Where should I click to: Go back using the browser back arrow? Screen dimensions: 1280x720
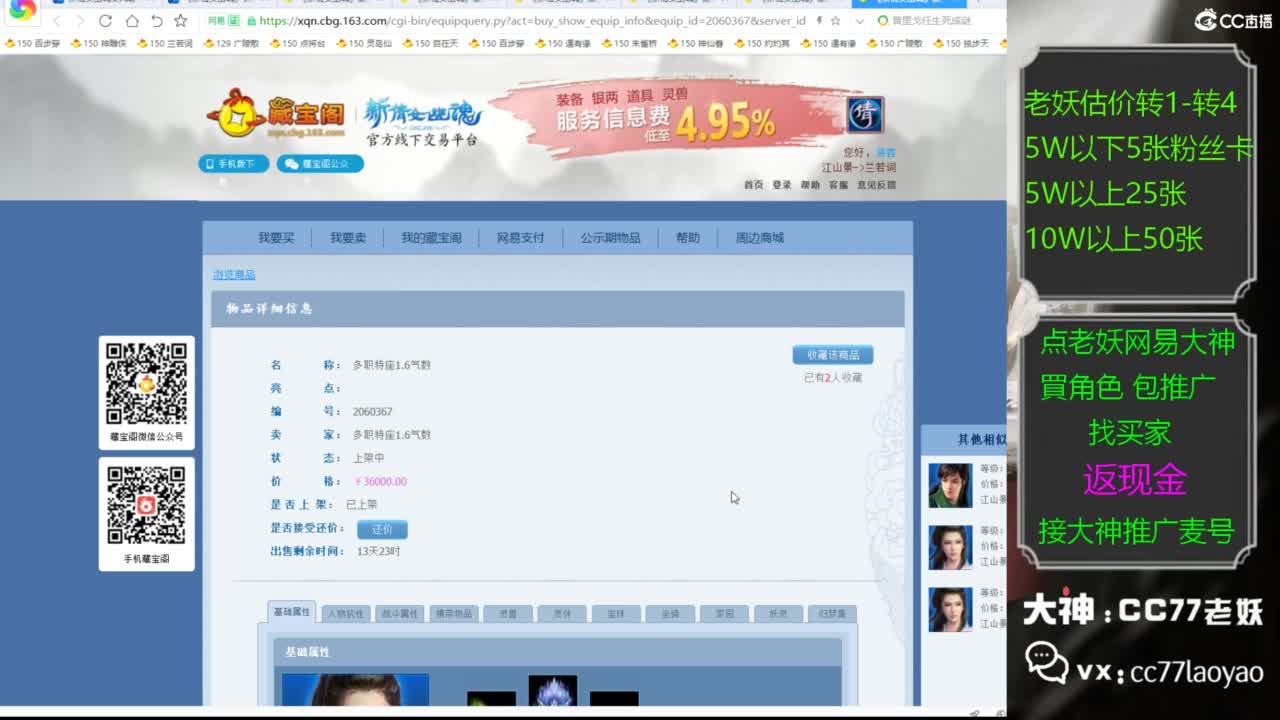pyautogui.click(x=58, y=20)
